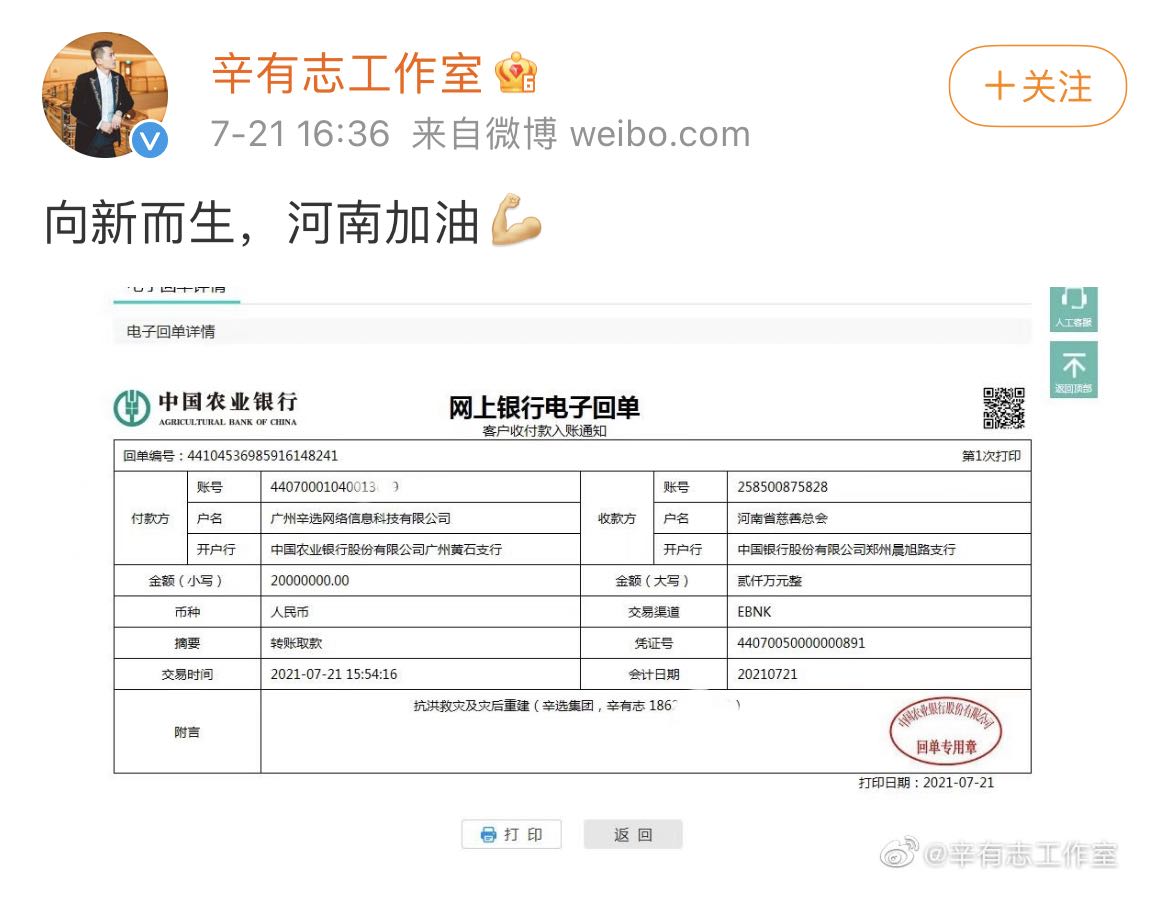This screenshot has height=923, width=1170.
Task: Select the 电子回单详情 section header
Action: [171, 331]
